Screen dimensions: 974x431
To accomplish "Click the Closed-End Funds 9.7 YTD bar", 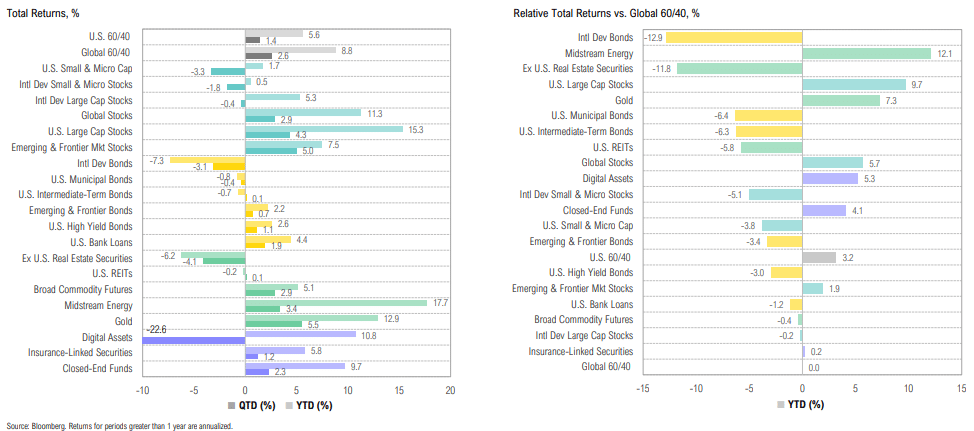I will point(296,366).
